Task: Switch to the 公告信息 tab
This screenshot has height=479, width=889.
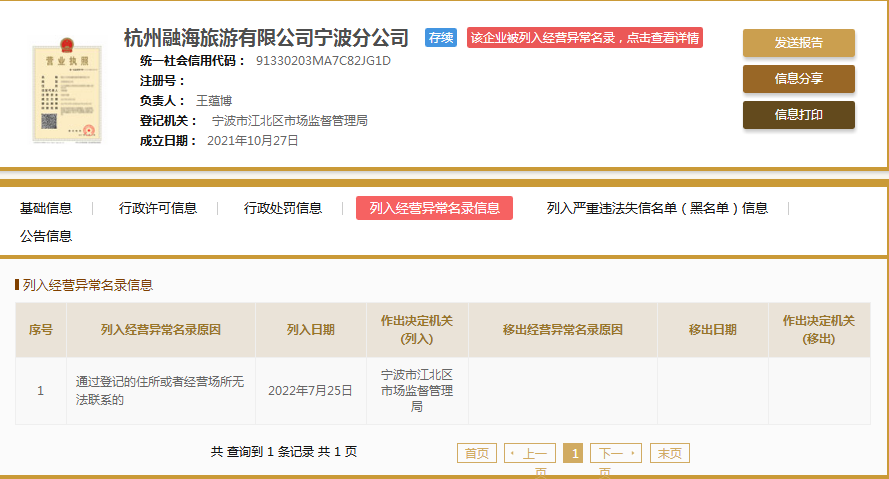Action: (x=46, y=236)
